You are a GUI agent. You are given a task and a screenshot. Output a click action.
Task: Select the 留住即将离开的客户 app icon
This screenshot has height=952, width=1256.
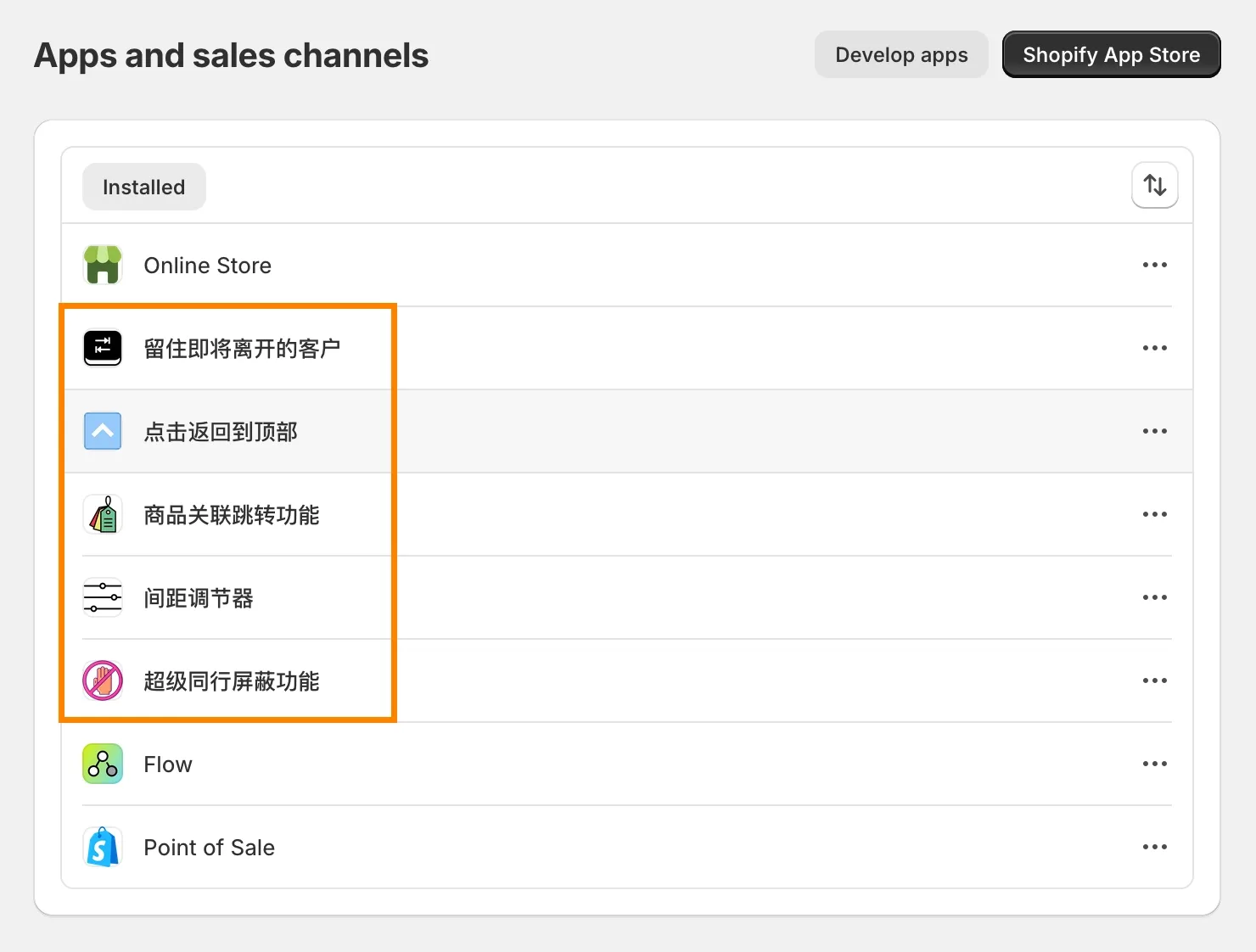tap(102, 347)
